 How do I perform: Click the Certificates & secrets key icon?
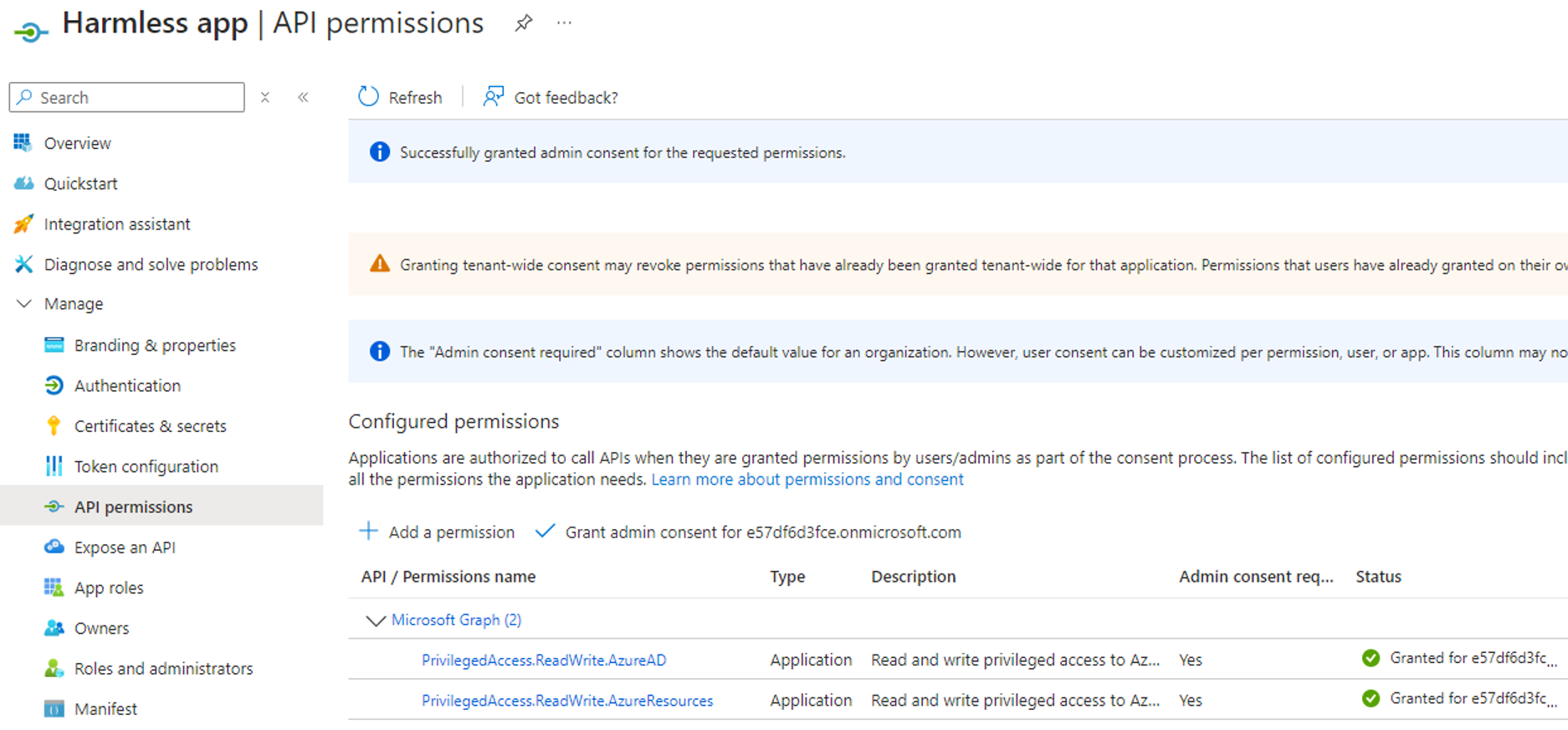[54, 426]
